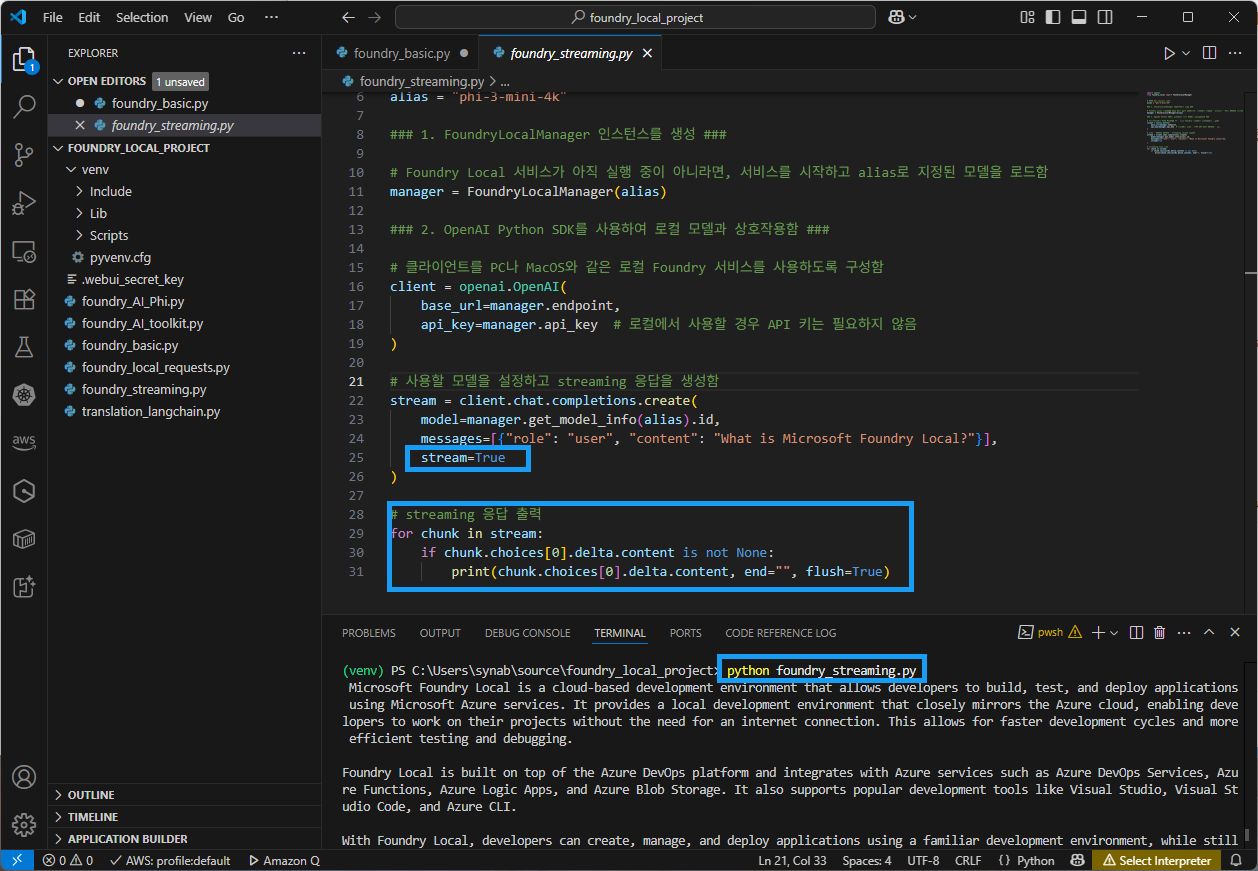The image size is (1258, 871).
Task: Toggle Secondary Side Bar visibility
Action: click(1105, 17)
